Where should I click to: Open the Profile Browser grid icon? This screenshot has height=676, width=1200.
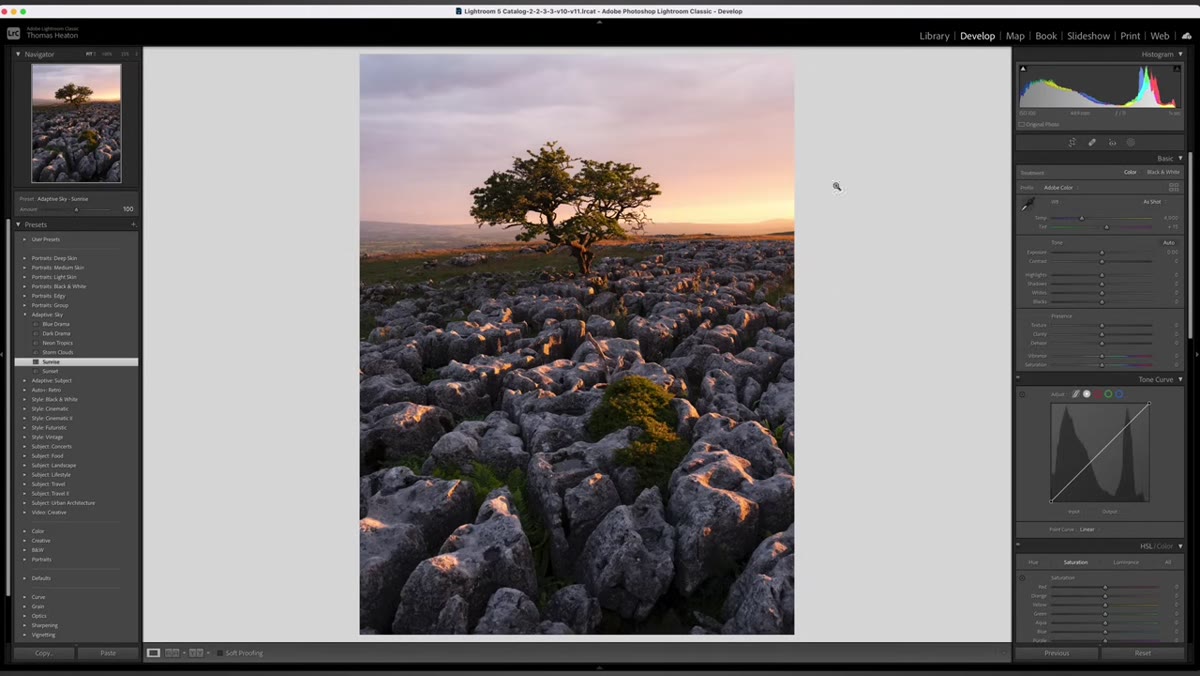click(x=1174, y=187)
